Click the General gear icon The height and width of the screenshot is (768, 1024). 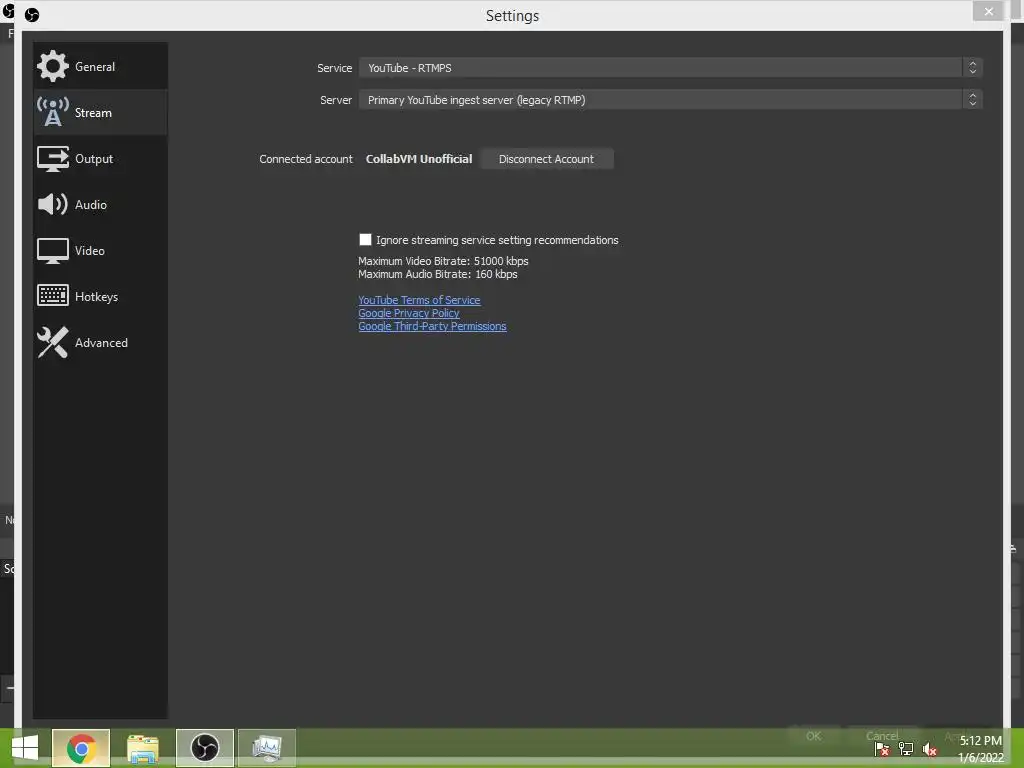52,66
